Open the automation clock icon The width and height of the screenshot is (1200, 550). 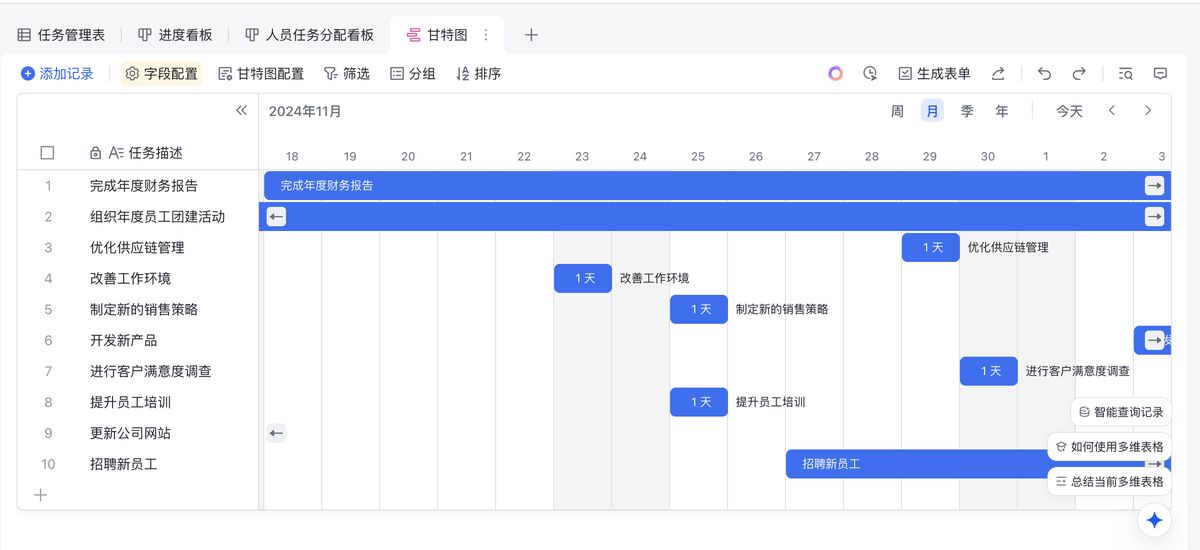870,73
